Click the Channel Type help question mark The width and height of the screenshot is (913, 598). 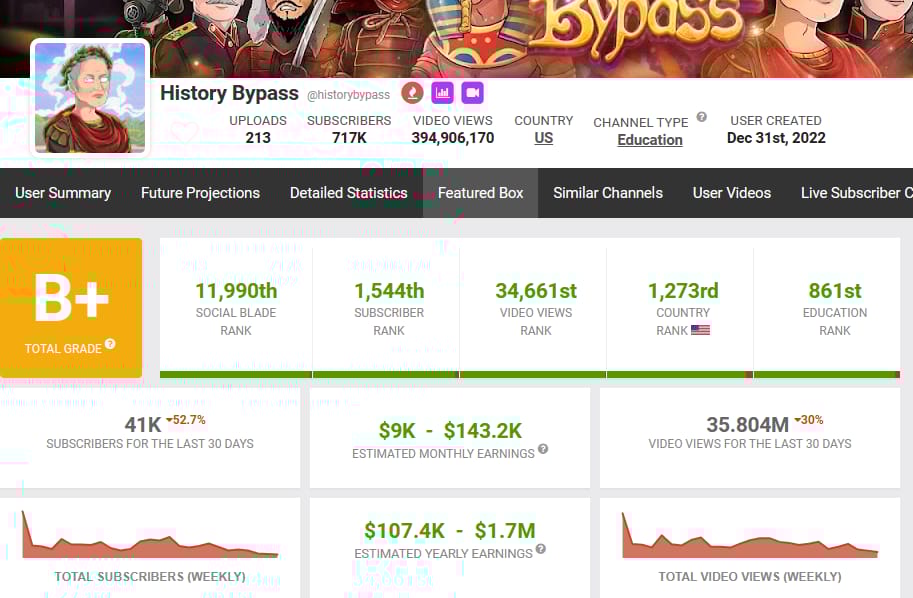pos(702,116)
